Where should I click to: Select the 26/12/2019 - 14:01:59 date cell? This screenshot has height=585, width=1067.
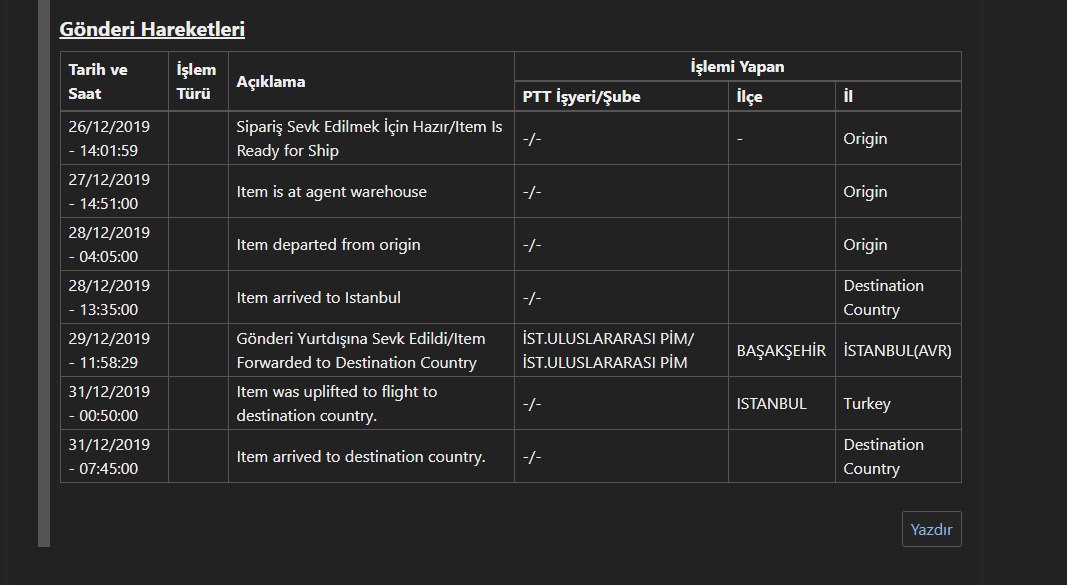[x=114, y=138]
